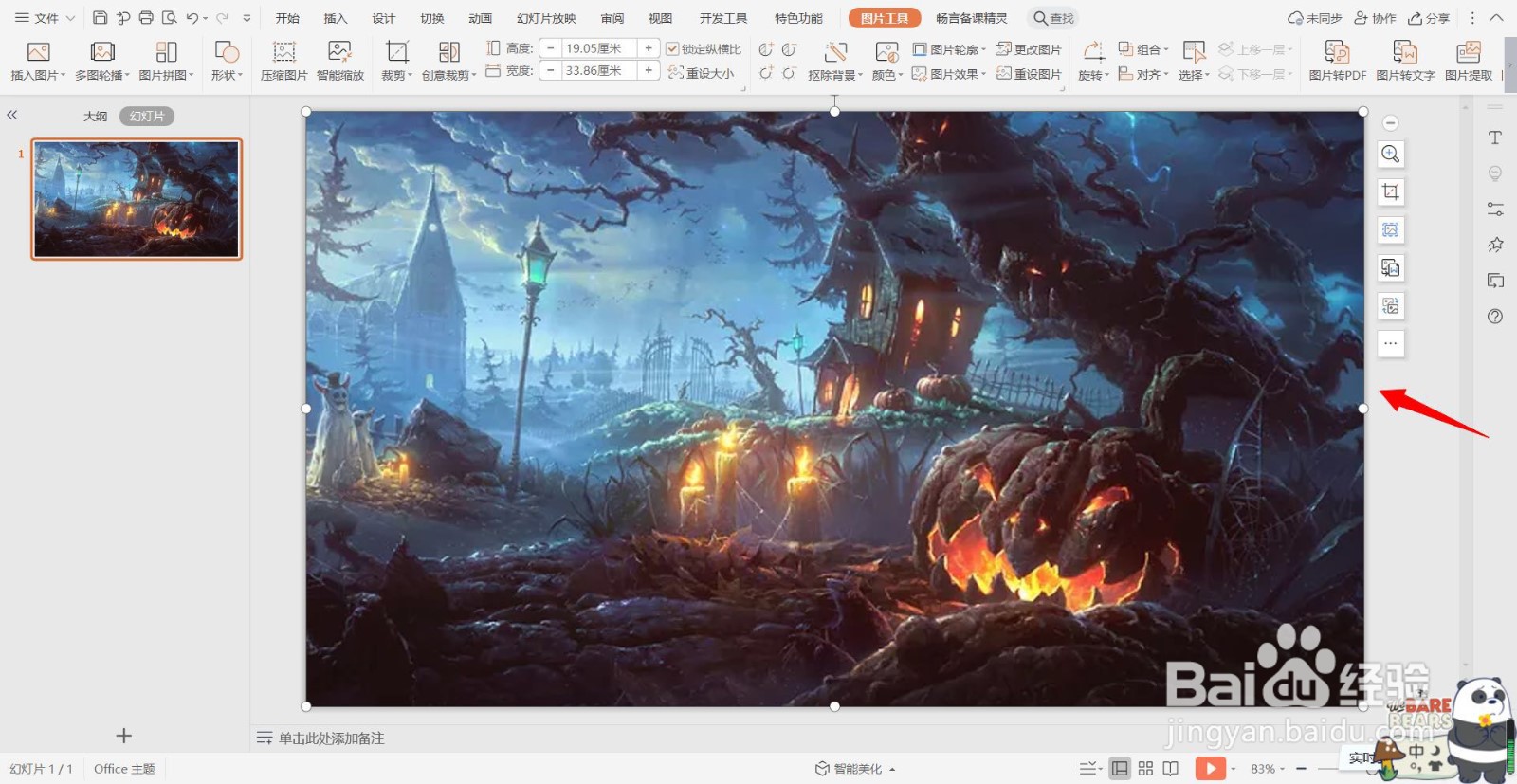Click 重设大小 reset size button
This screenshot has height=784, width=1517.
701,73
